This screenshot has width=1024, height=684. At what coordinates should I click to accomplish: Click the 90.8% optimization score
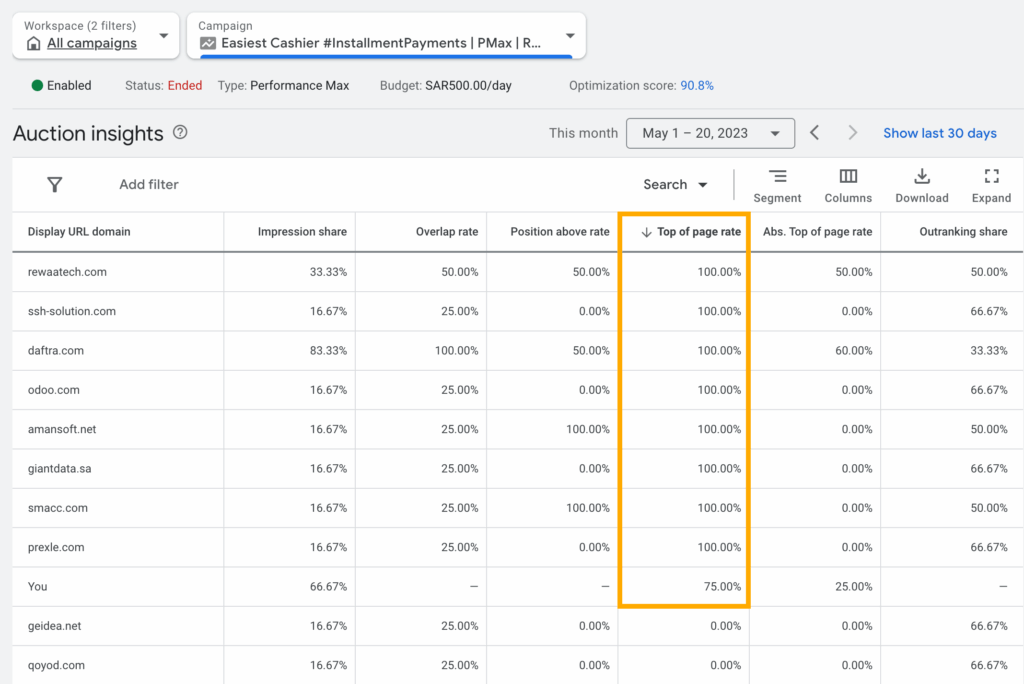(x=697, y=86)
